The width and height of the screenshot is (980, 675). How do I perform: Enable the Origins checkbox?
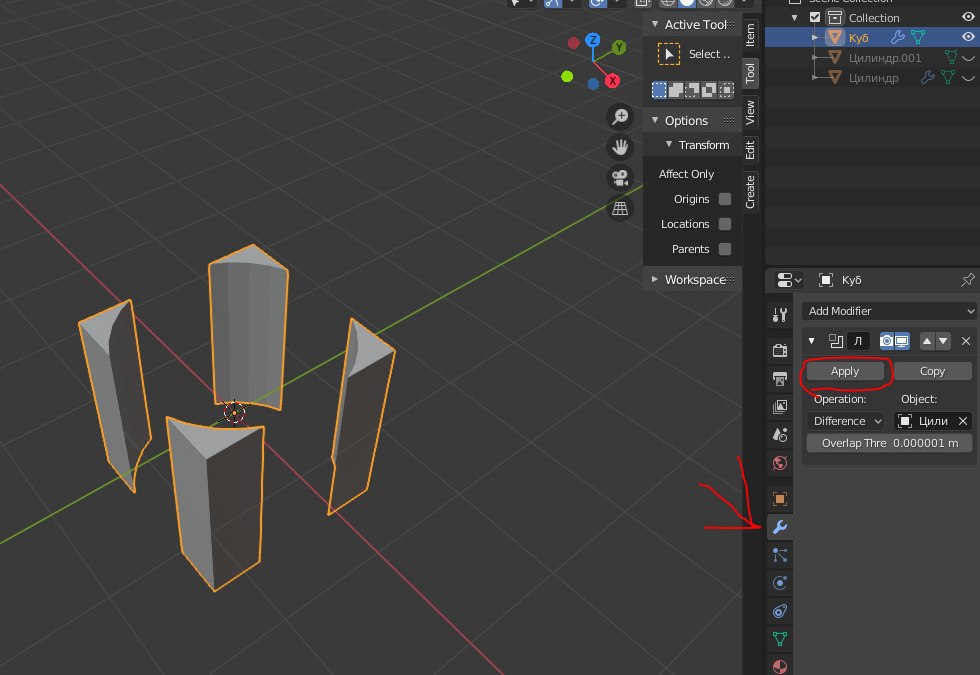point(725,199)
